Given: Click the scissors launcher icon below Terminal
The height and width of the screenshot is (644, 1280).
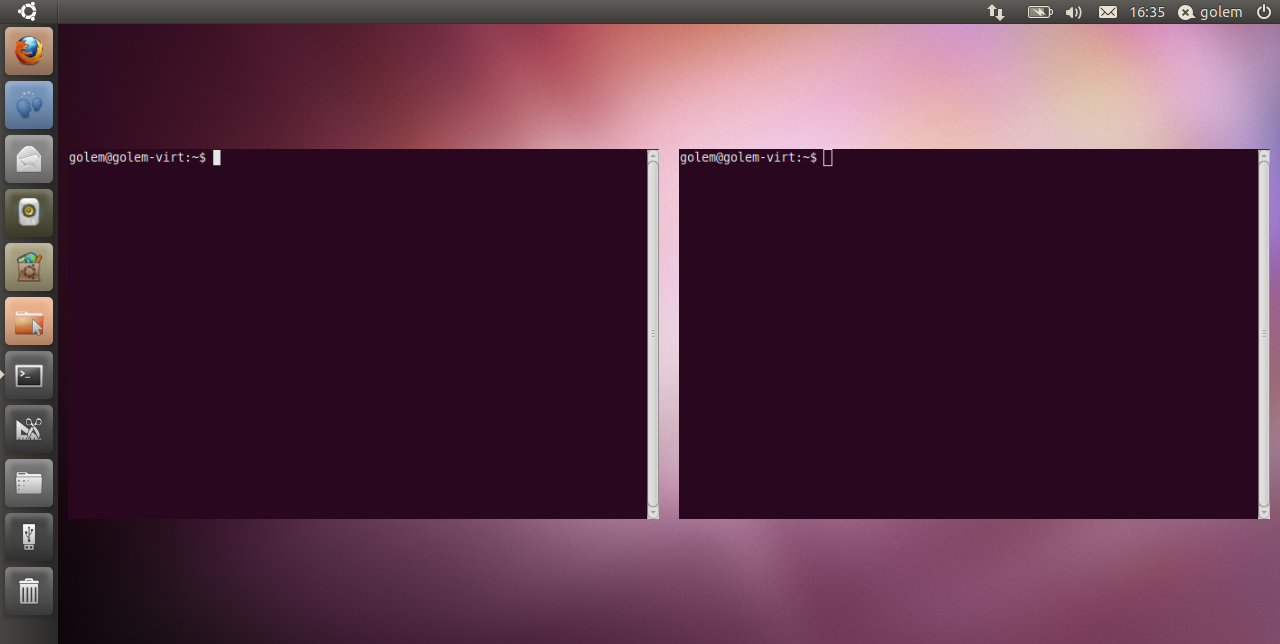Looking at the screenshot, I should point(28,427).
